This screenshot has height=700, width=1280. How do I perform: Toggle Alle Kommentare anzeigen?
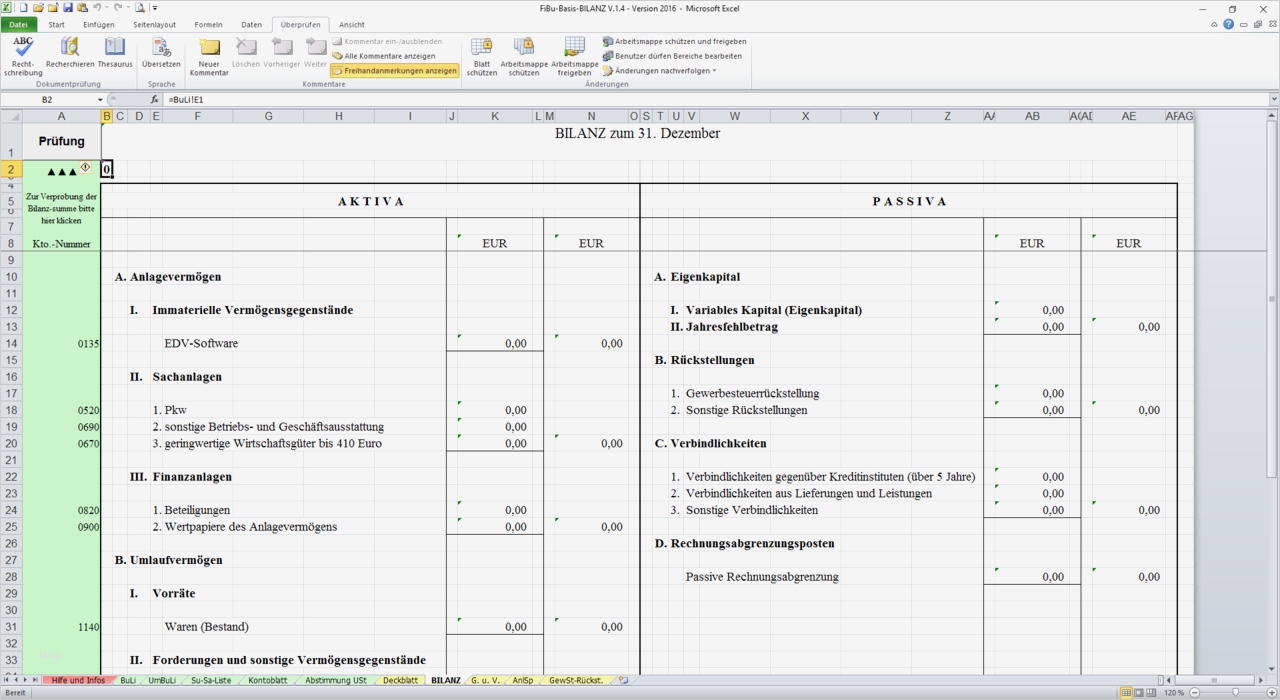[384, 56]
